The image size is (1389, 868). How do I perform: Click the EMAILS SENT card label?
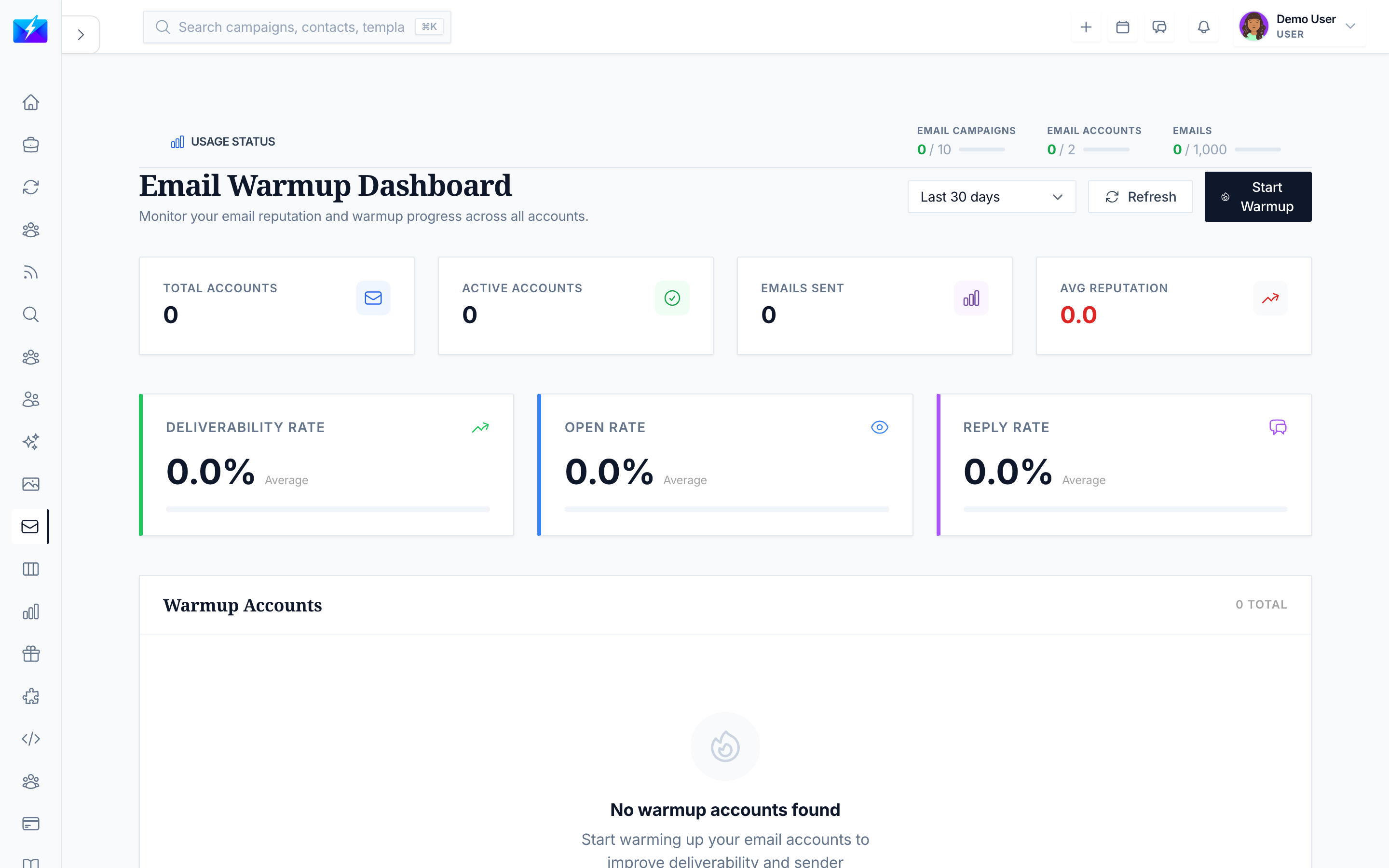pyautogui.click(x=803, y=288)
